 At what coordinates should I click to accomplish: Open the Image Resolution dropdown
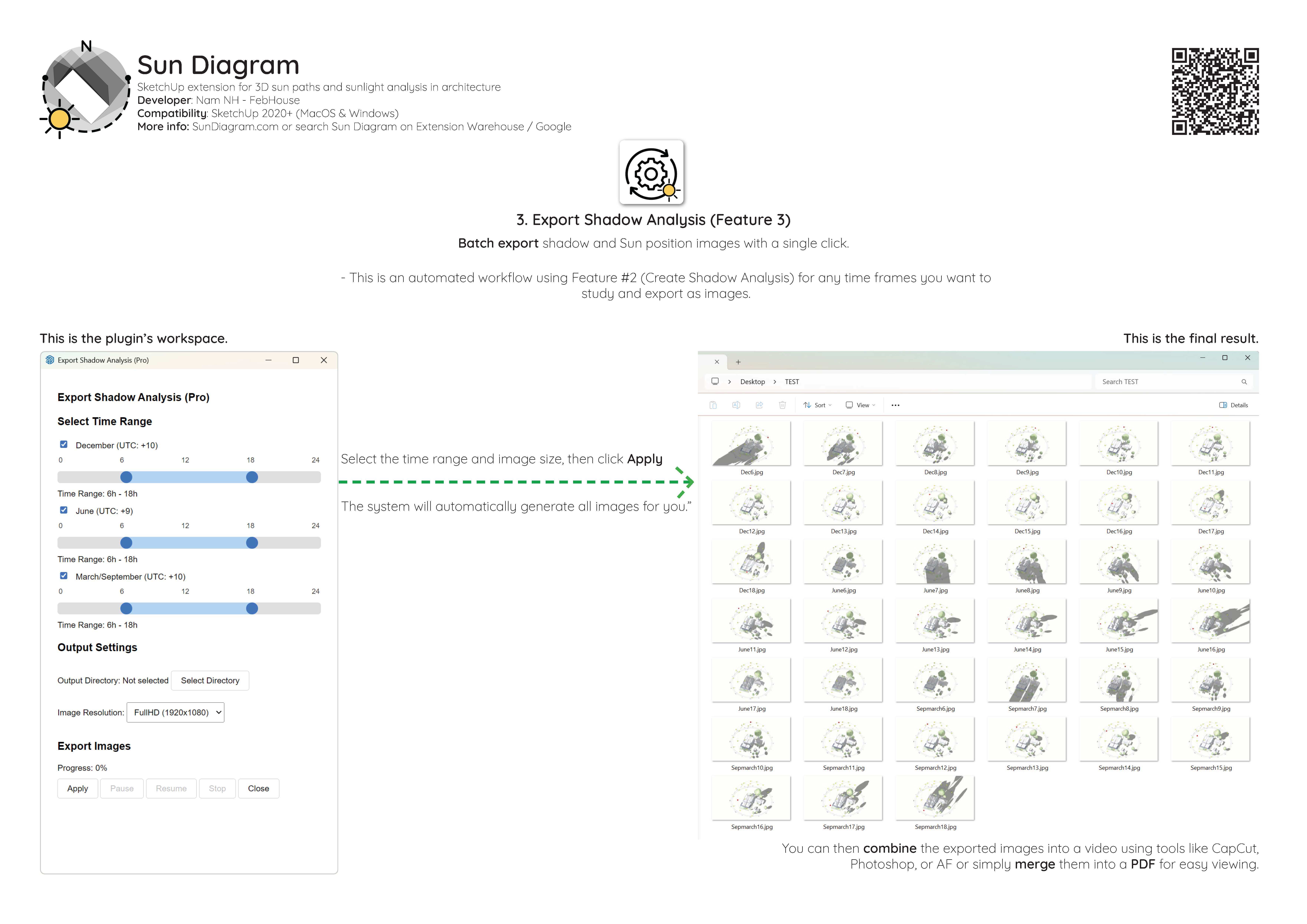tap(175, 712)
